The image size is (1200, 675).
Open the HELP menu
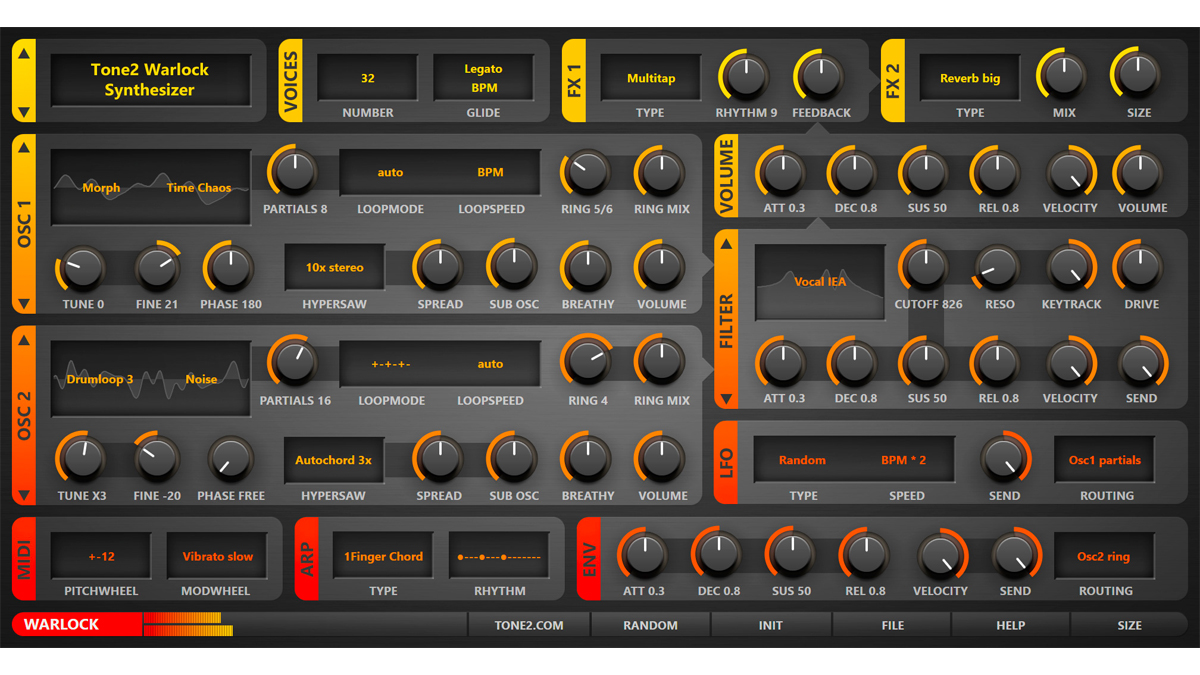click(x=1011, y=625)
